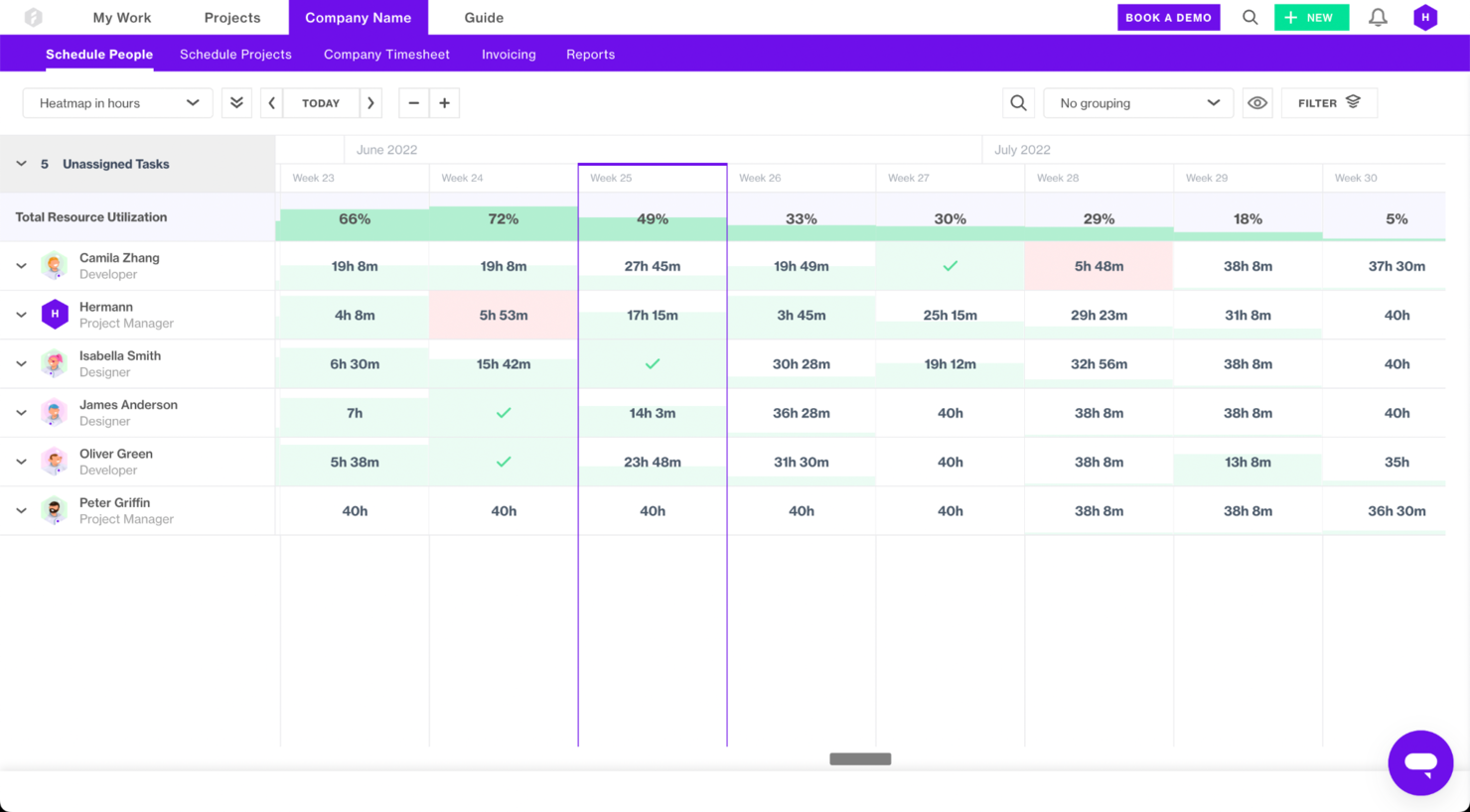1470x812 pixels.
Task: Click the green New button
Action: coord(1311,17)
